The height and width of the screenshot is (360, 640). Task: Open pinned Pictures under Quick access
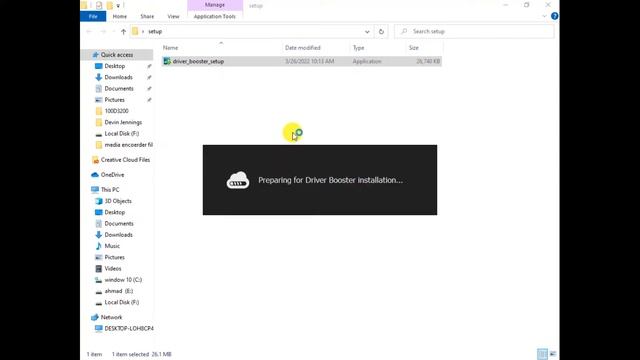pyautogui.click(x=115, y=100)
